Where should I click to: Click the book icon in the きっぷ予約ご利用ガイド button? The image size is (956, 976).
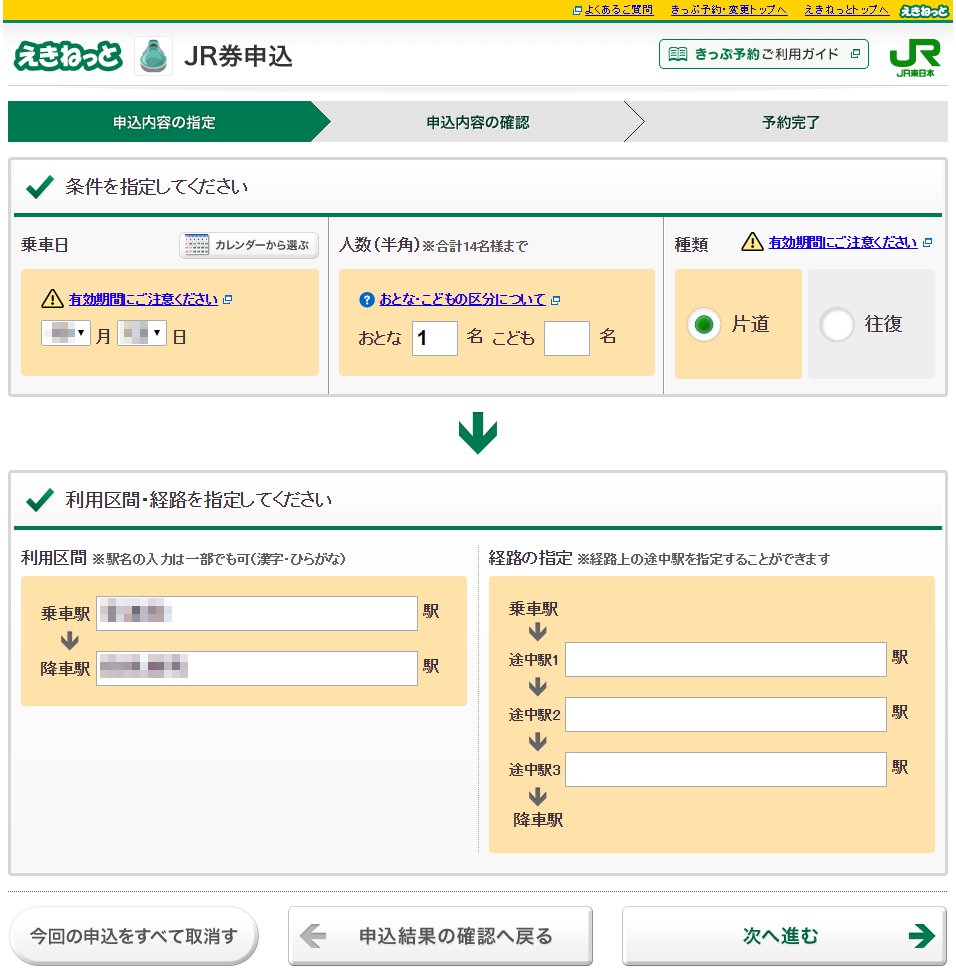click(x=677, y=54)
